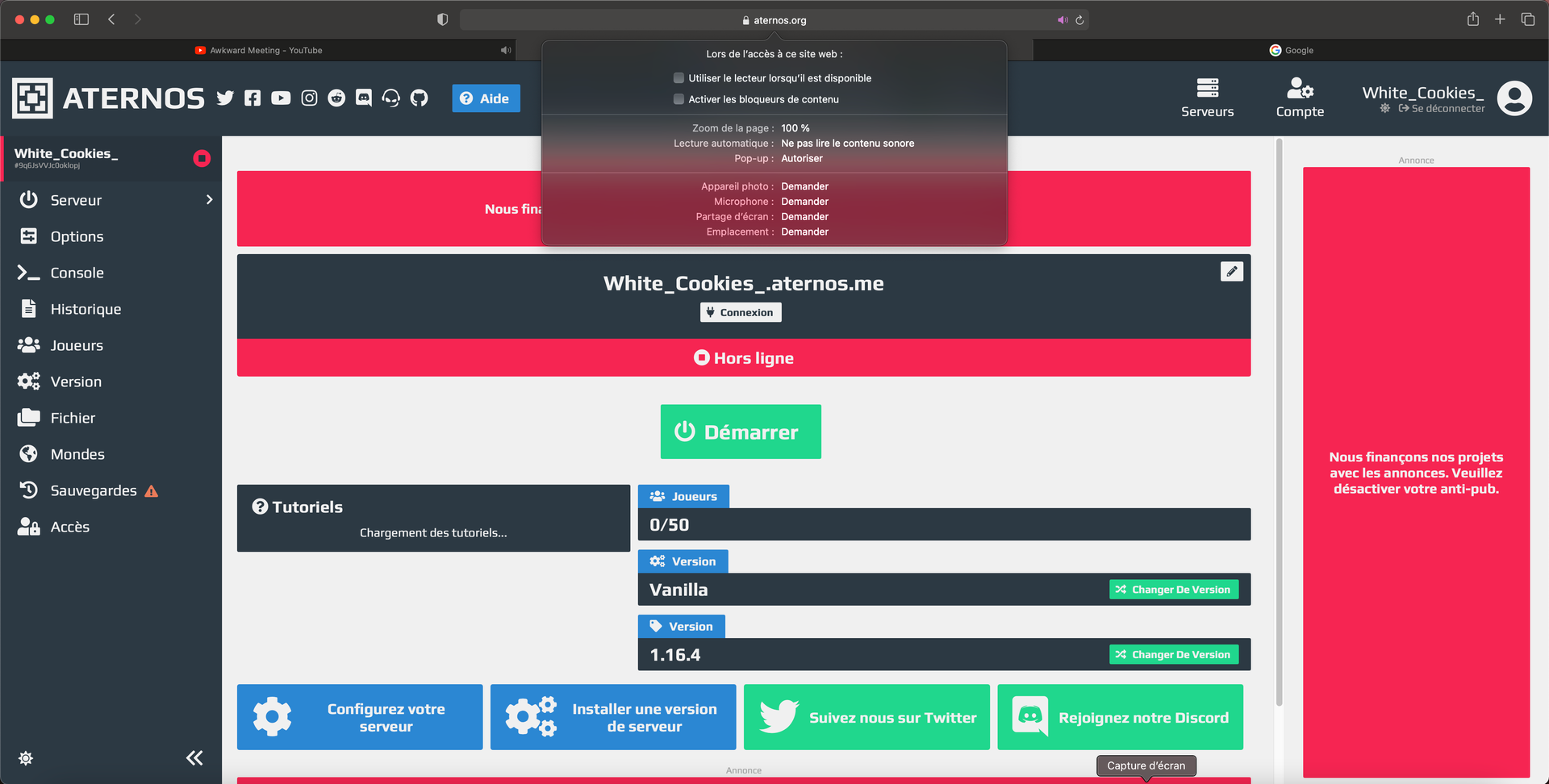
Task: Open Appareil photo permission dropdown
Action: [x=804, y=186]
